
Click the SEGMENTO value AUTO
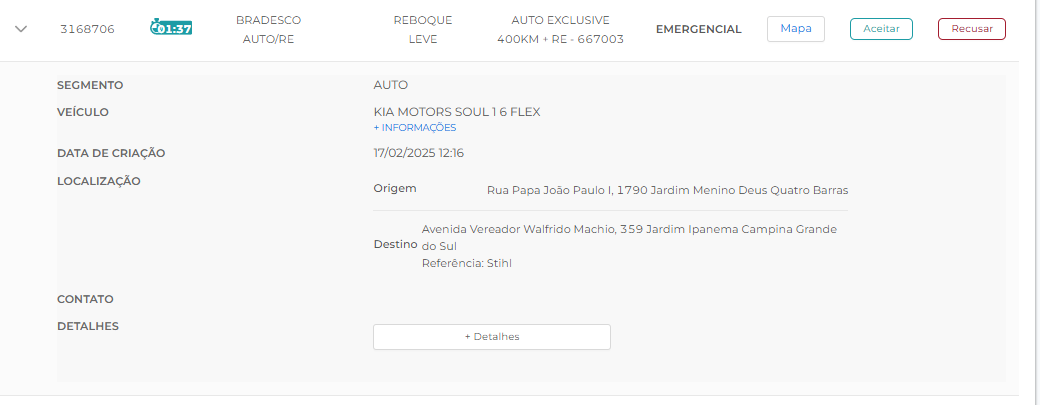click(390, 85)
